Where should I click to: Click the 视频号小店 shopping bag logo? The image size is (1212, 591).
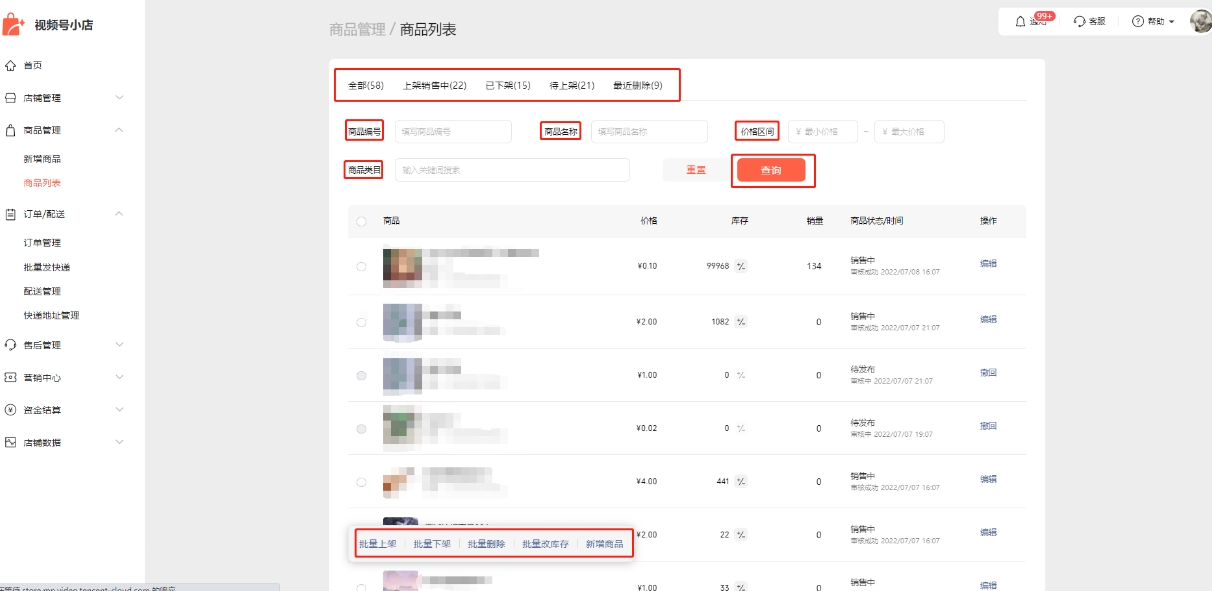click(x=14, y=23)
